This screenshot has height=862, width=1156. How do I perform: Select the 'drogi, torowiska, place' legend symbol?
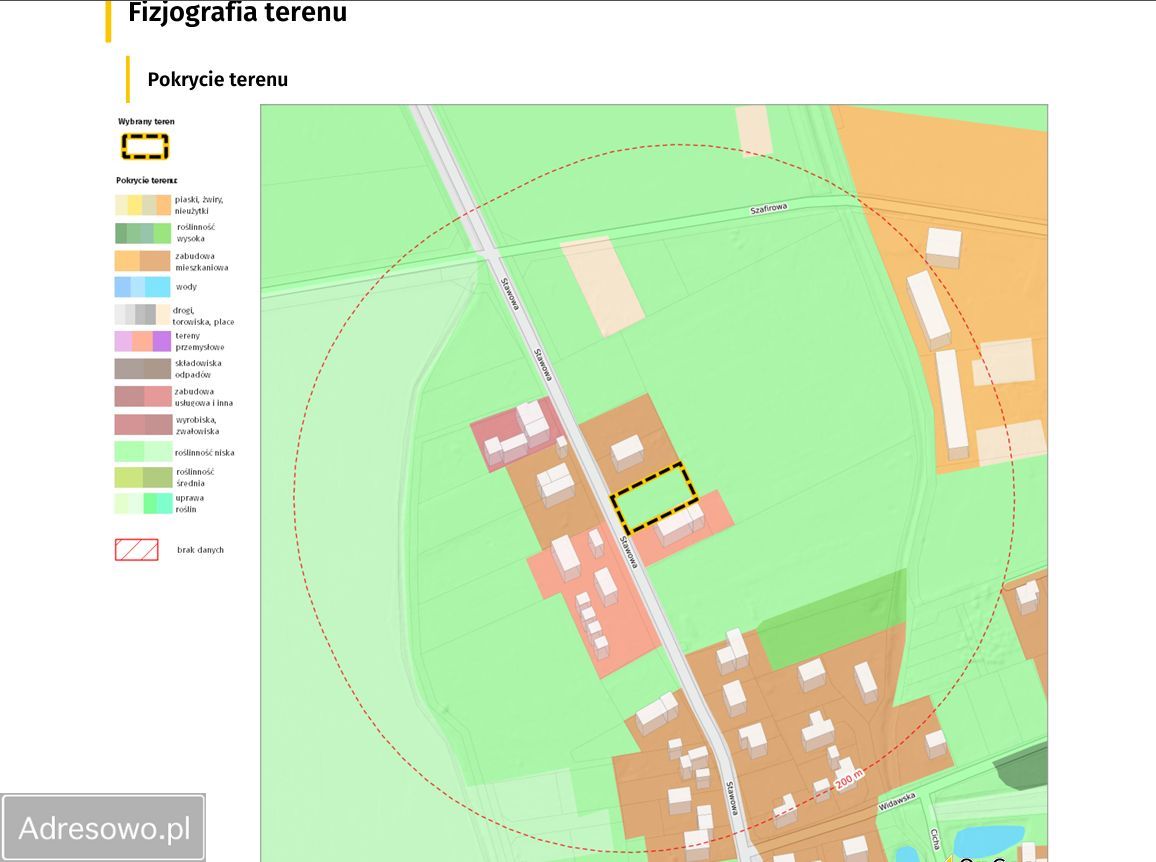click(142, 313)
